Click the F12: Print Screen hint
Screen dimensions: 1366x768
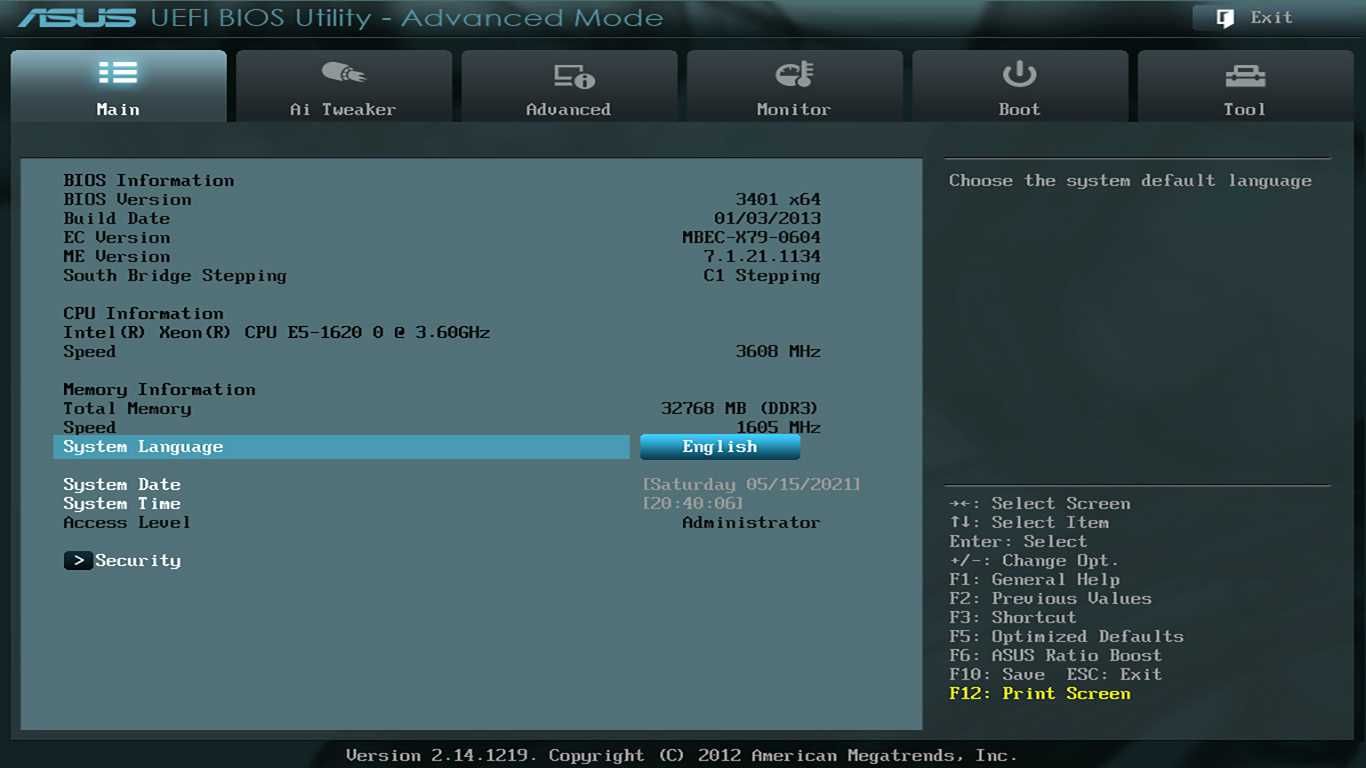1040,694
